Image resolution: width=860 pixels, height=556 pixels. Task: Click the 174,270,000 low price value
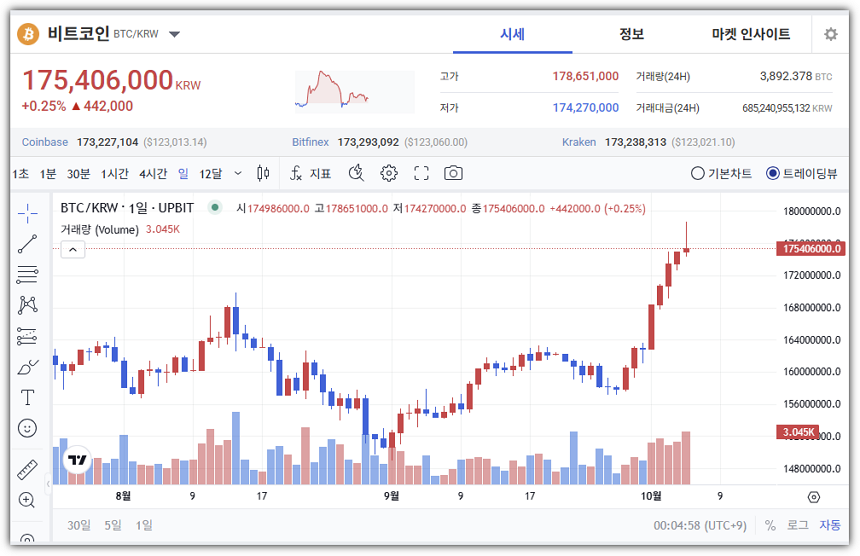click(585, 107)
